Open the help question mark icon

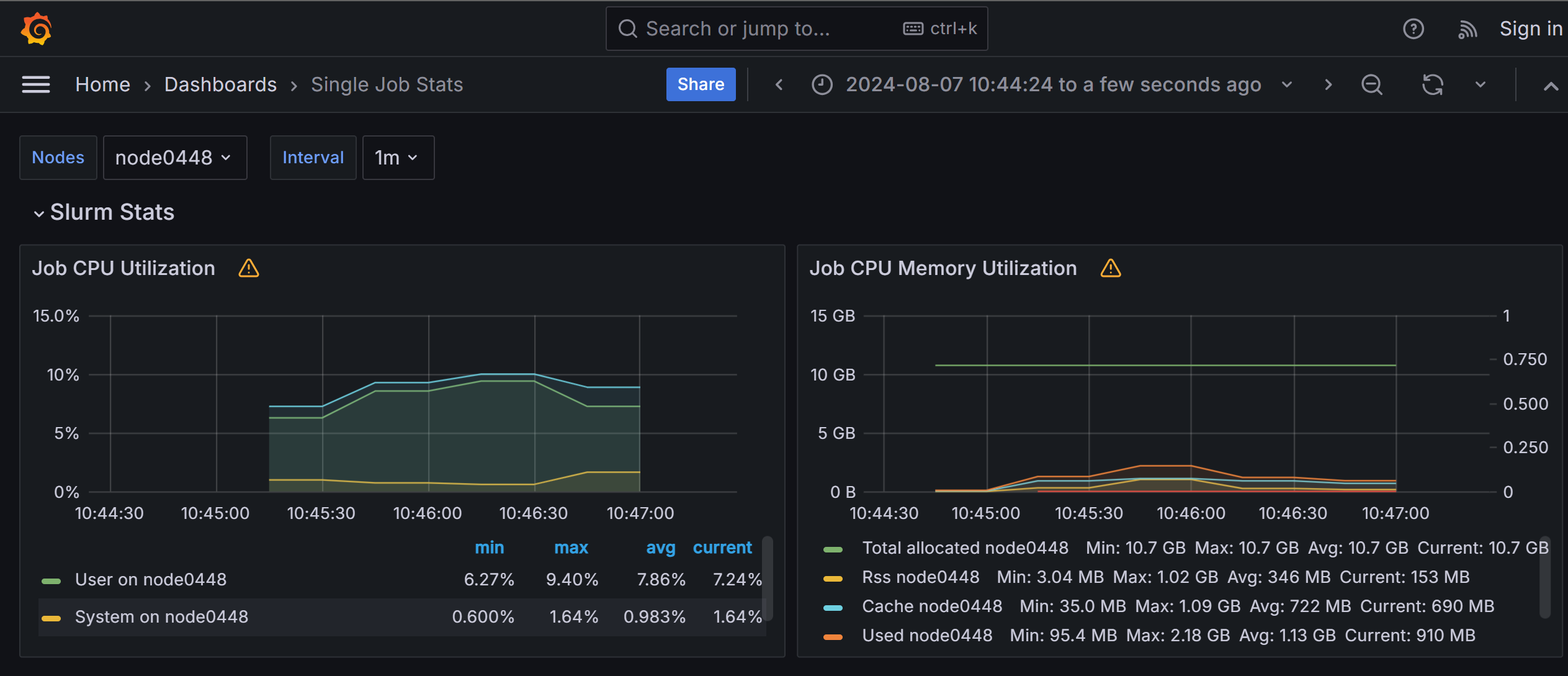pos(1413,29)
